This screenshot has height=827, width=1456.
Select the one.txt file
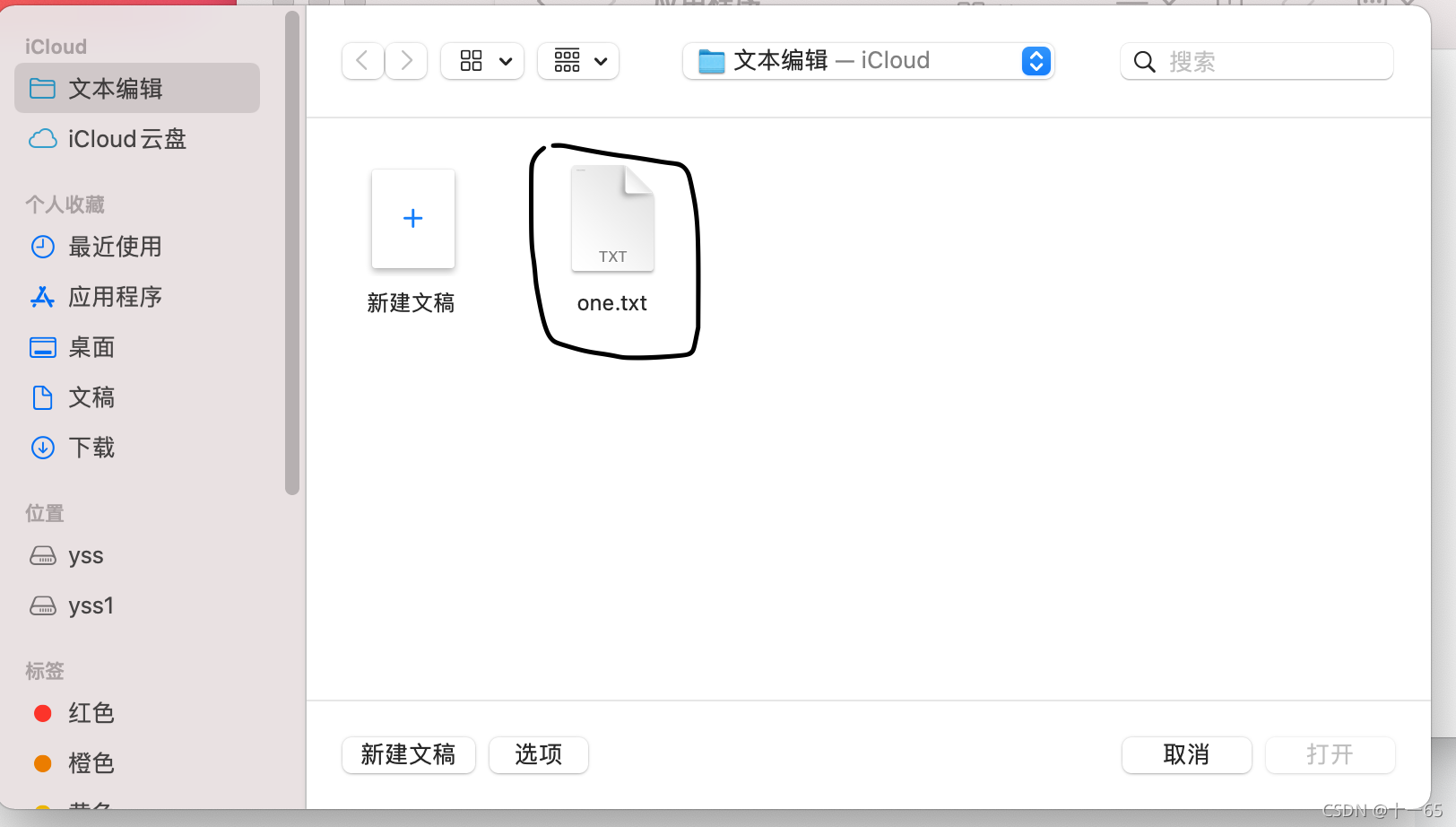(x=611, y=218)
